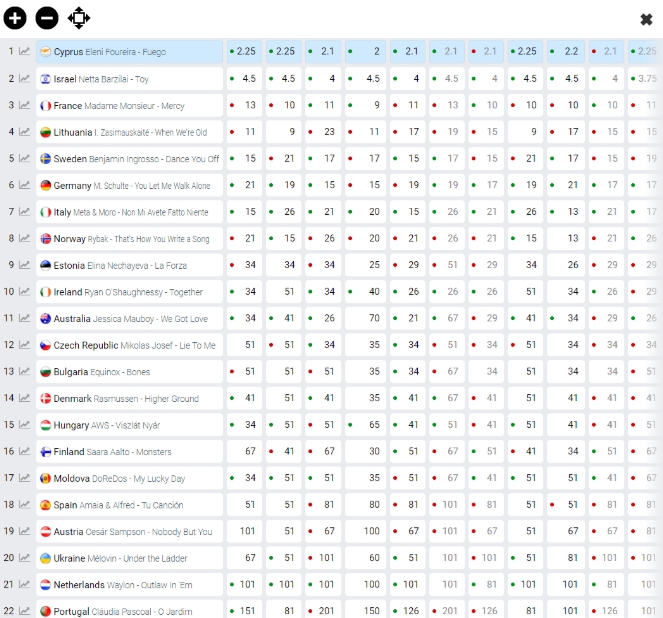Open France Madame Monsieur - Mercy entry
Viewport: 663px width, 618px height.
click(129, 105)
